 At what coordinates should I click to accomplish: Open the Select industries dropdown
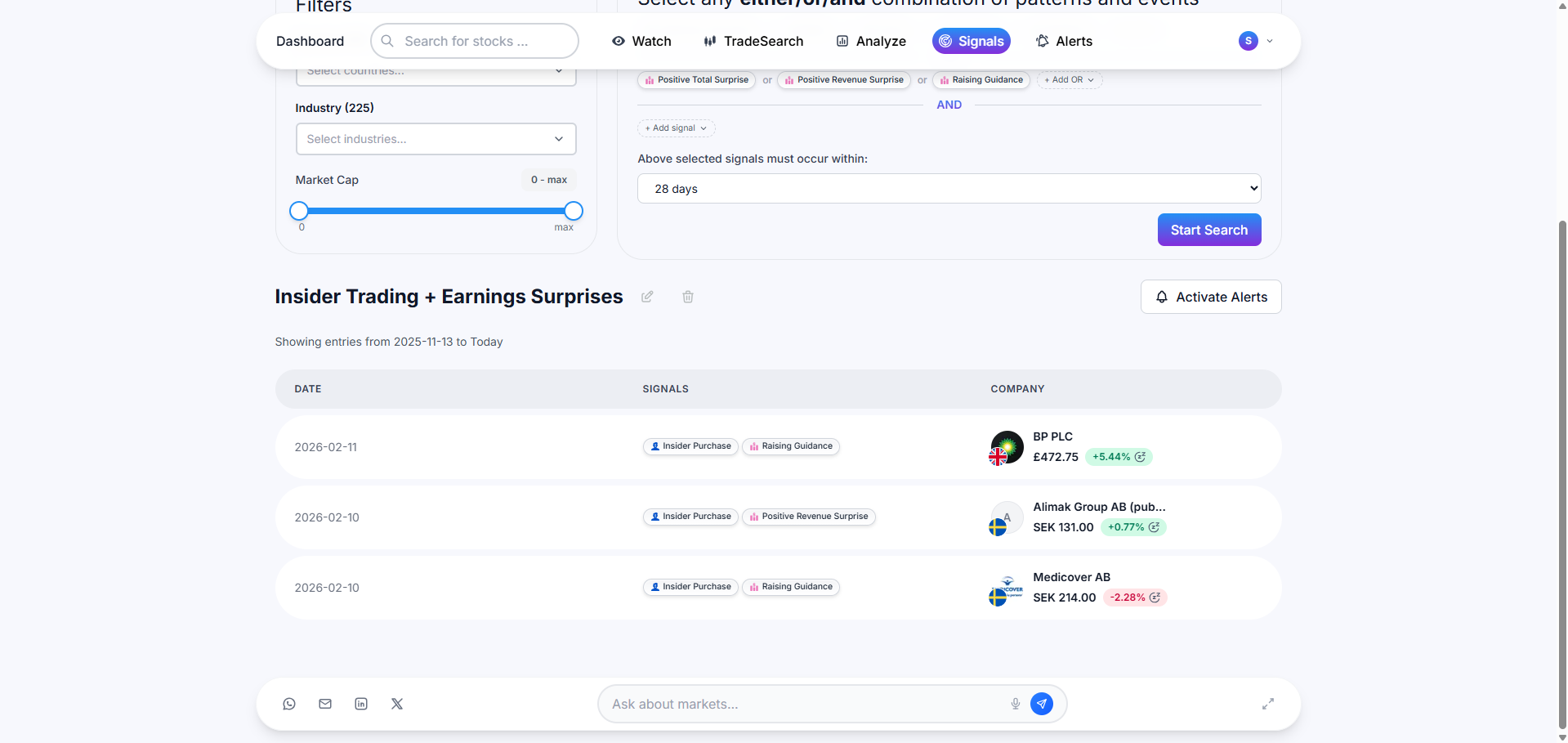pos(436,139)
